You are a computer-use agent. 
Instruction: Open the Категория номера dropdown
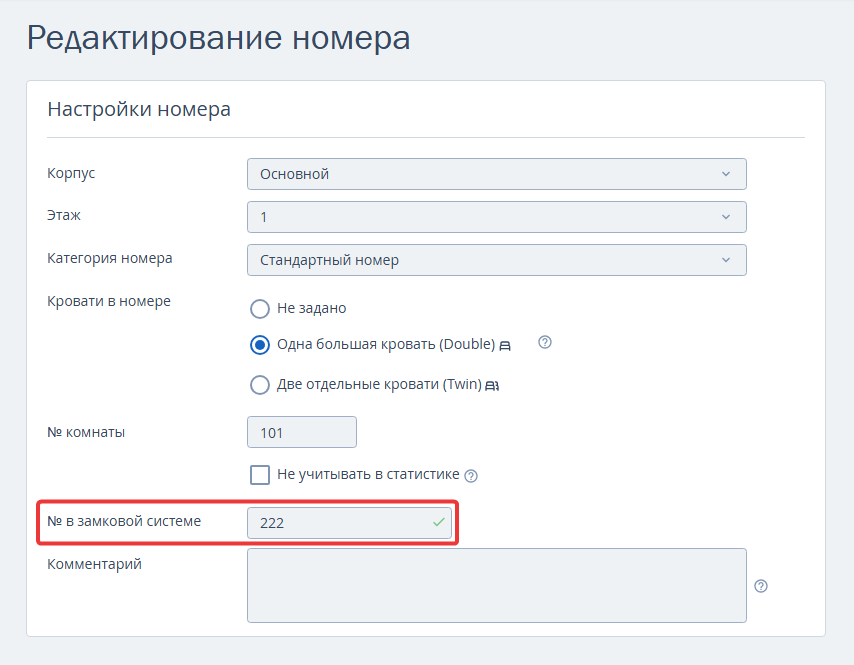496,260
